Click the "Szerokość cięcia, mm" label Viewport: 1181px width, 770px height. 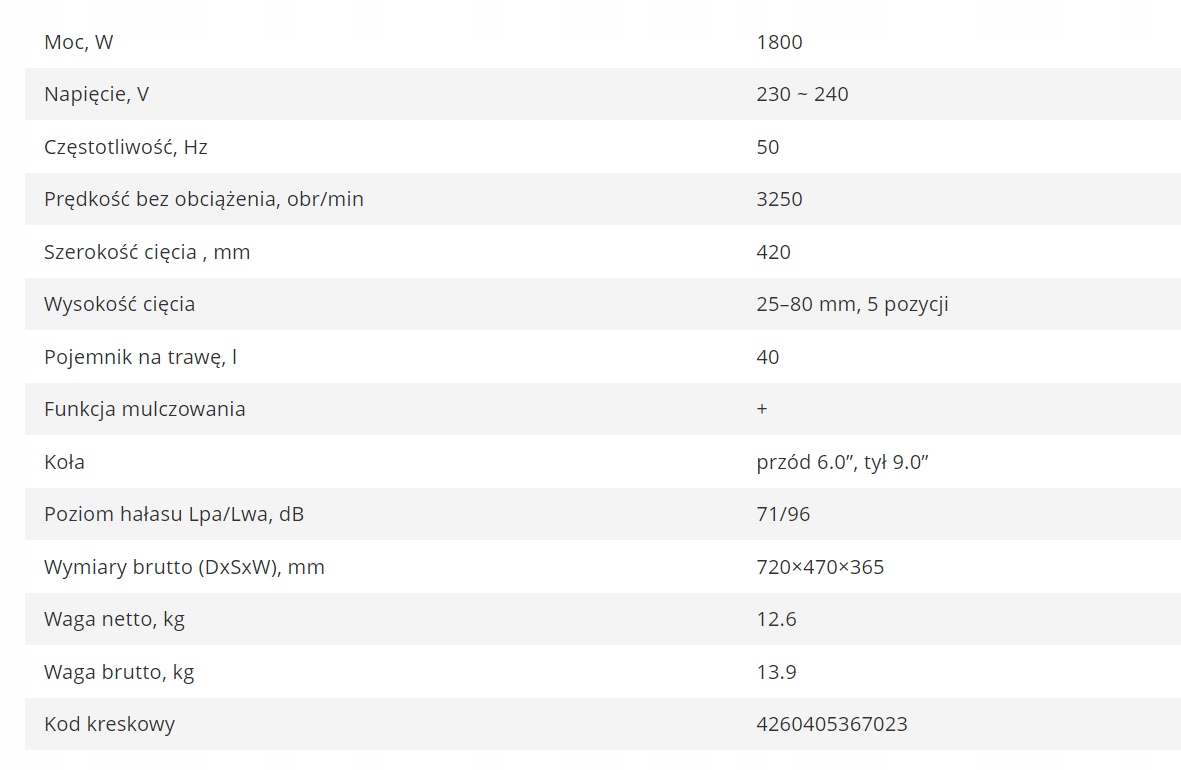coord(147,252)
